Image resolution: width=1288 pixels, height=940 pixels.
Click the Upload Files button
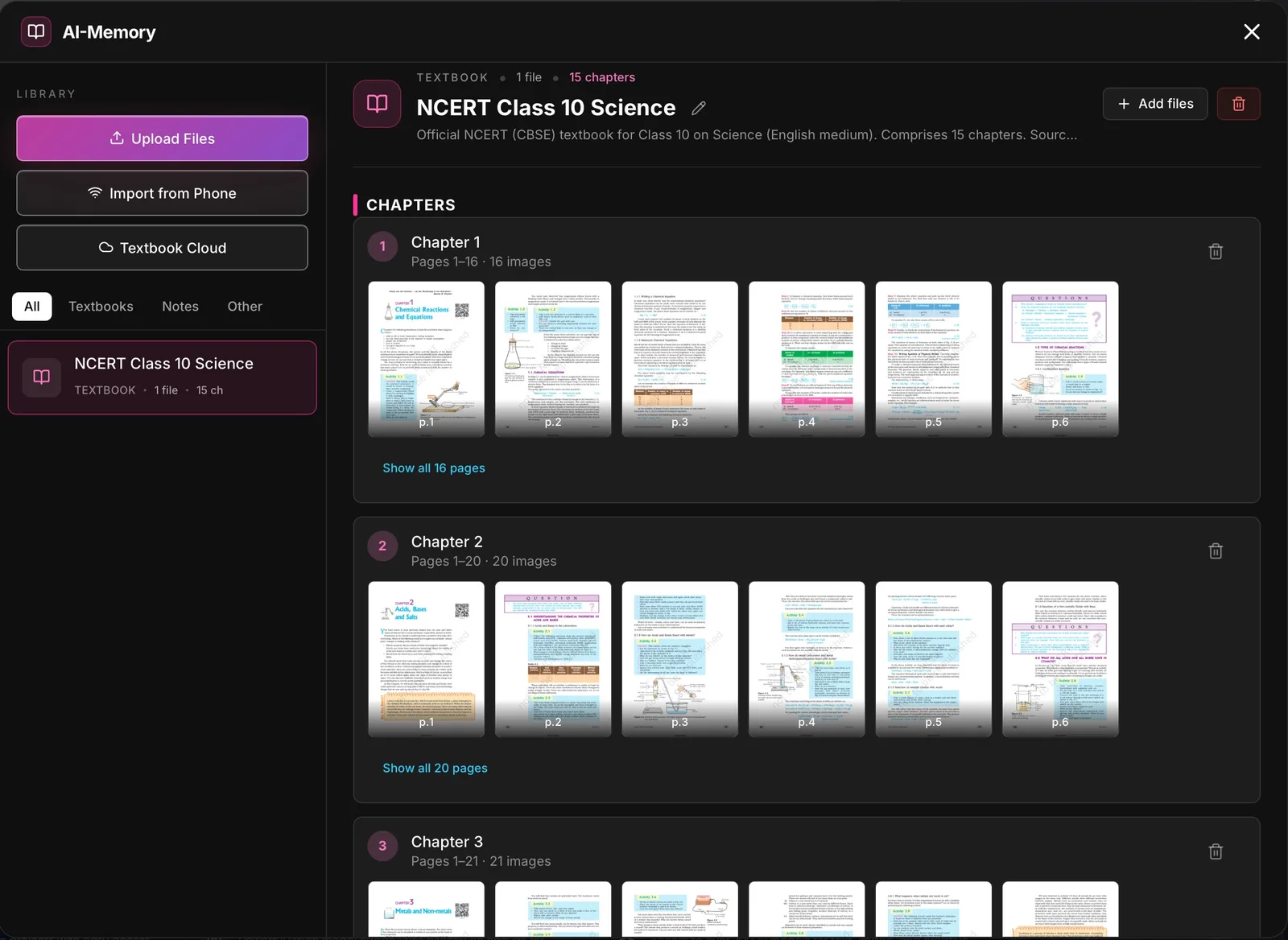(163, 138)
